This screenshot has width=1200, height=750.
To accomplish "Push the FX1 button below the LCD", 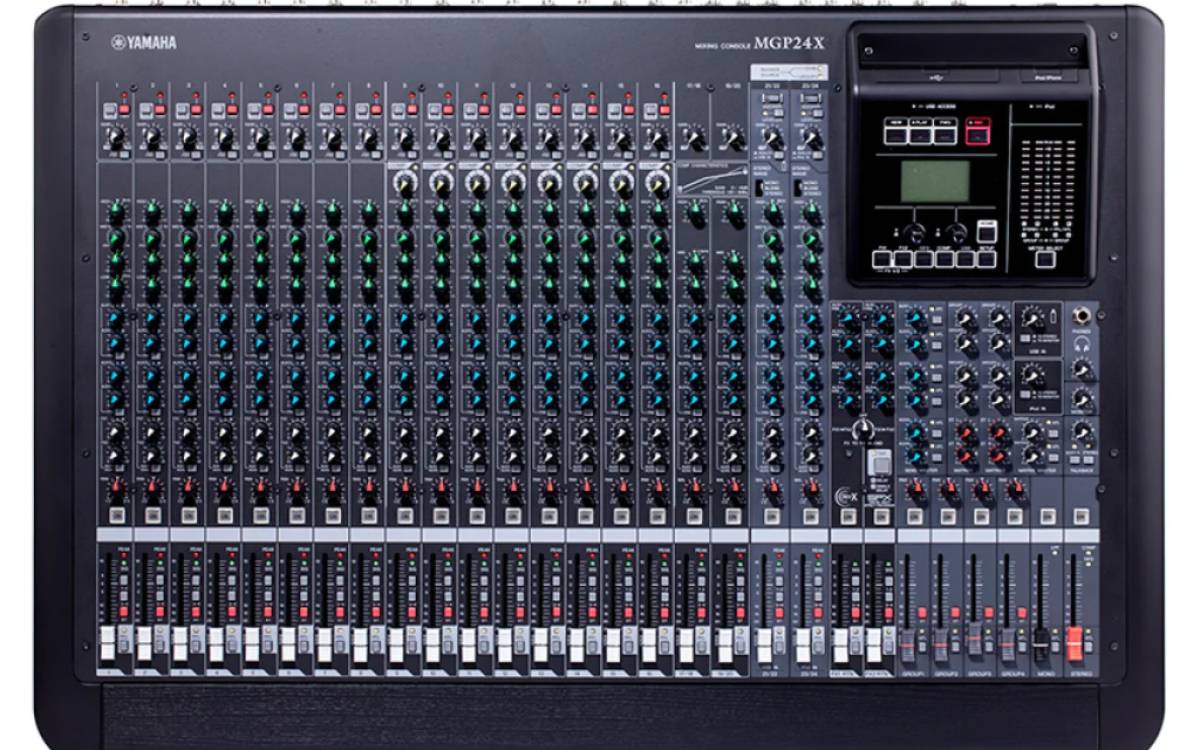I will click(x=883, y=258).
